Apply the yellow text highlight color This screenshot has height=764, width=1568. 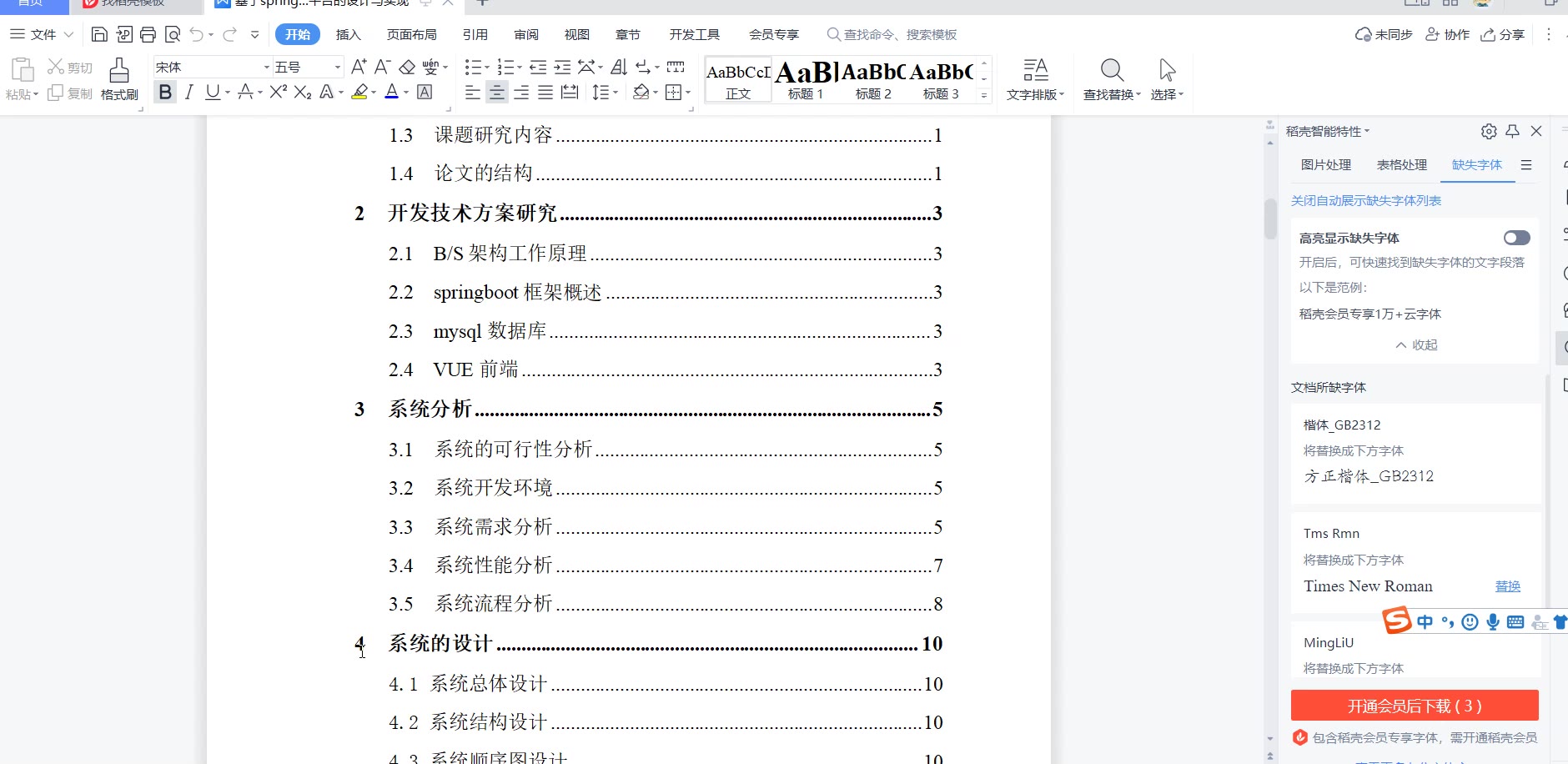click(x=359, y=92)
